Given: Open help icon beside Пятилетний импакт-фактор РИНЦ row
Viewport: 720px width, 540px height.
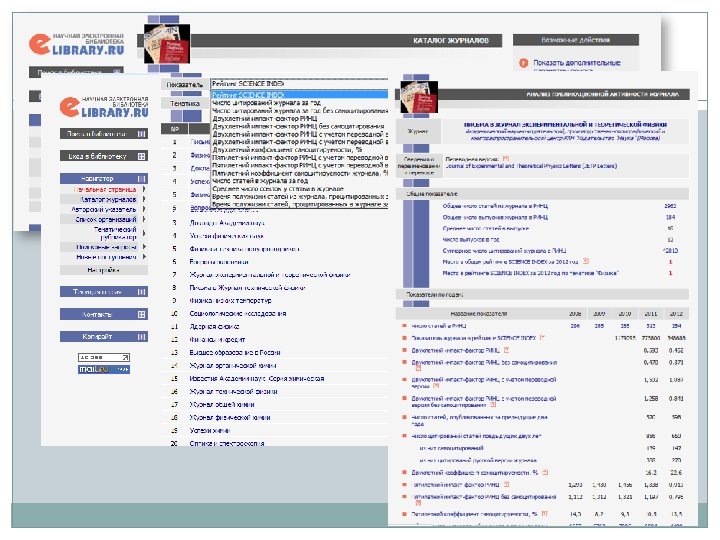Looking at the screenshot, I should point(506,484).
